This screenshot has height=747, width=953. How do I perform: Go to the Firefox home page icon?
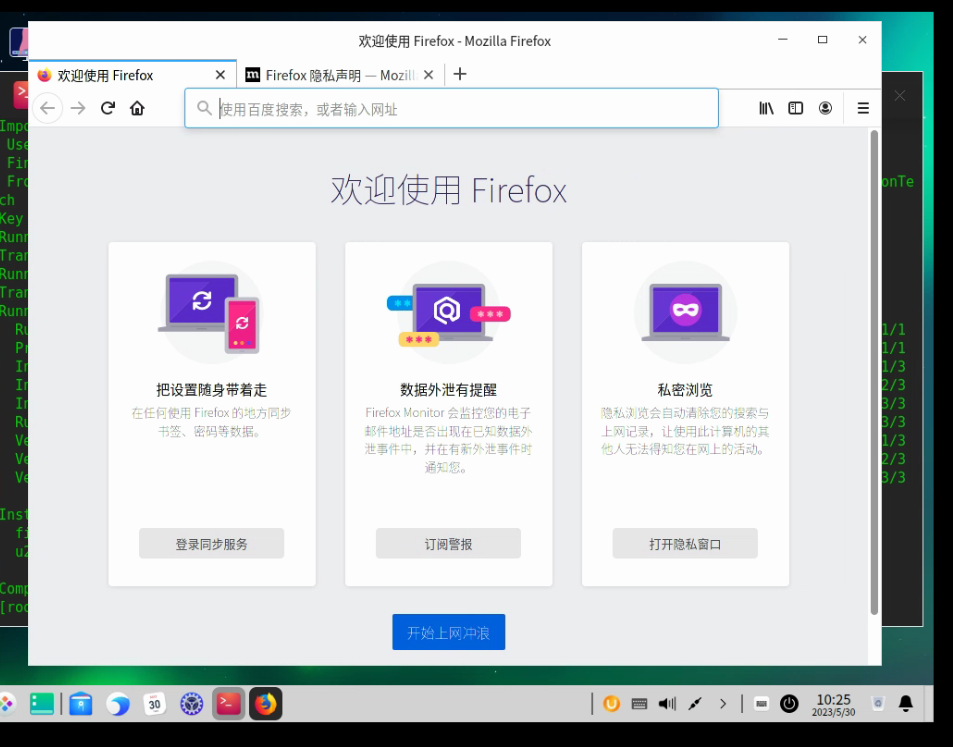pyautogui.click(x=137, y=108)
